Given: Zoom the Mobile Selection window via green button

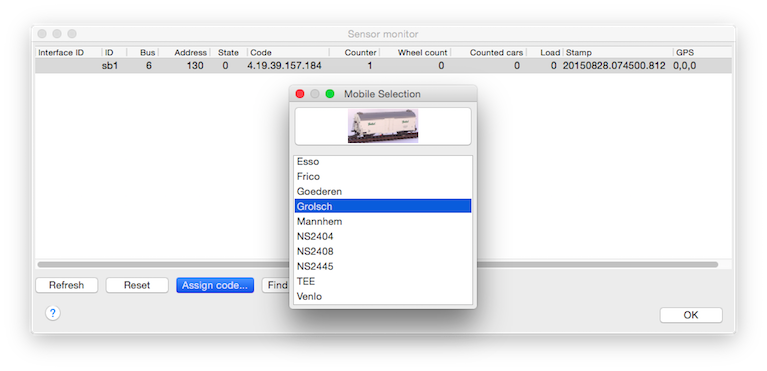Looking at the screenshot, I should (x=330, y=93).
